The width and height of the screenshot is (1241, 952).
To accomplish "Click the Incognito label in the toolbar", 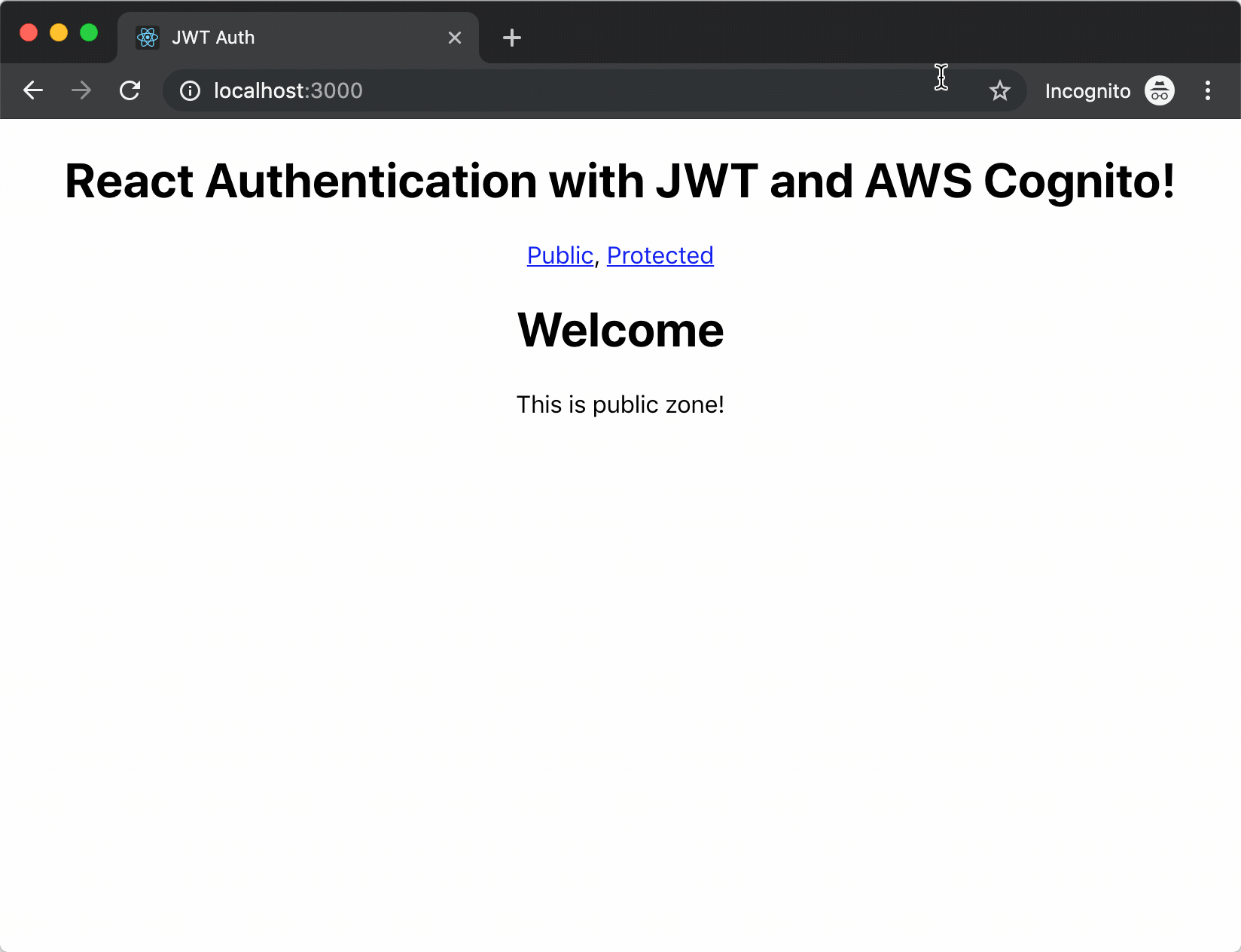I will [1087, 91].
